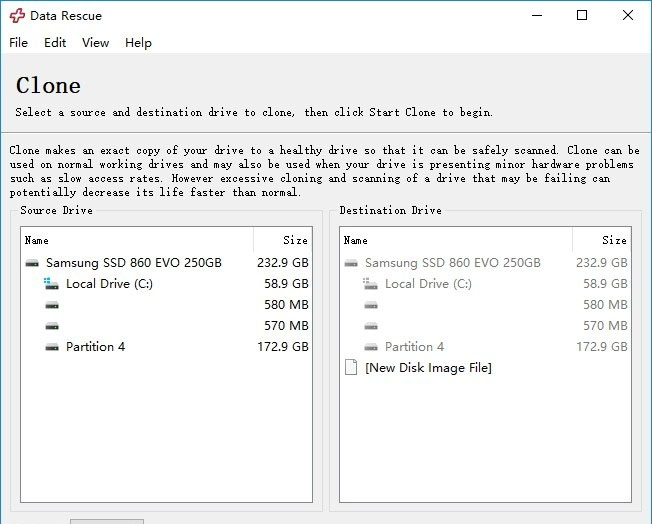The width and height of the screenshot is (652, 524).
Task: Click the 172.9 GB size in Destination Drive
Action: coord(602,347)
